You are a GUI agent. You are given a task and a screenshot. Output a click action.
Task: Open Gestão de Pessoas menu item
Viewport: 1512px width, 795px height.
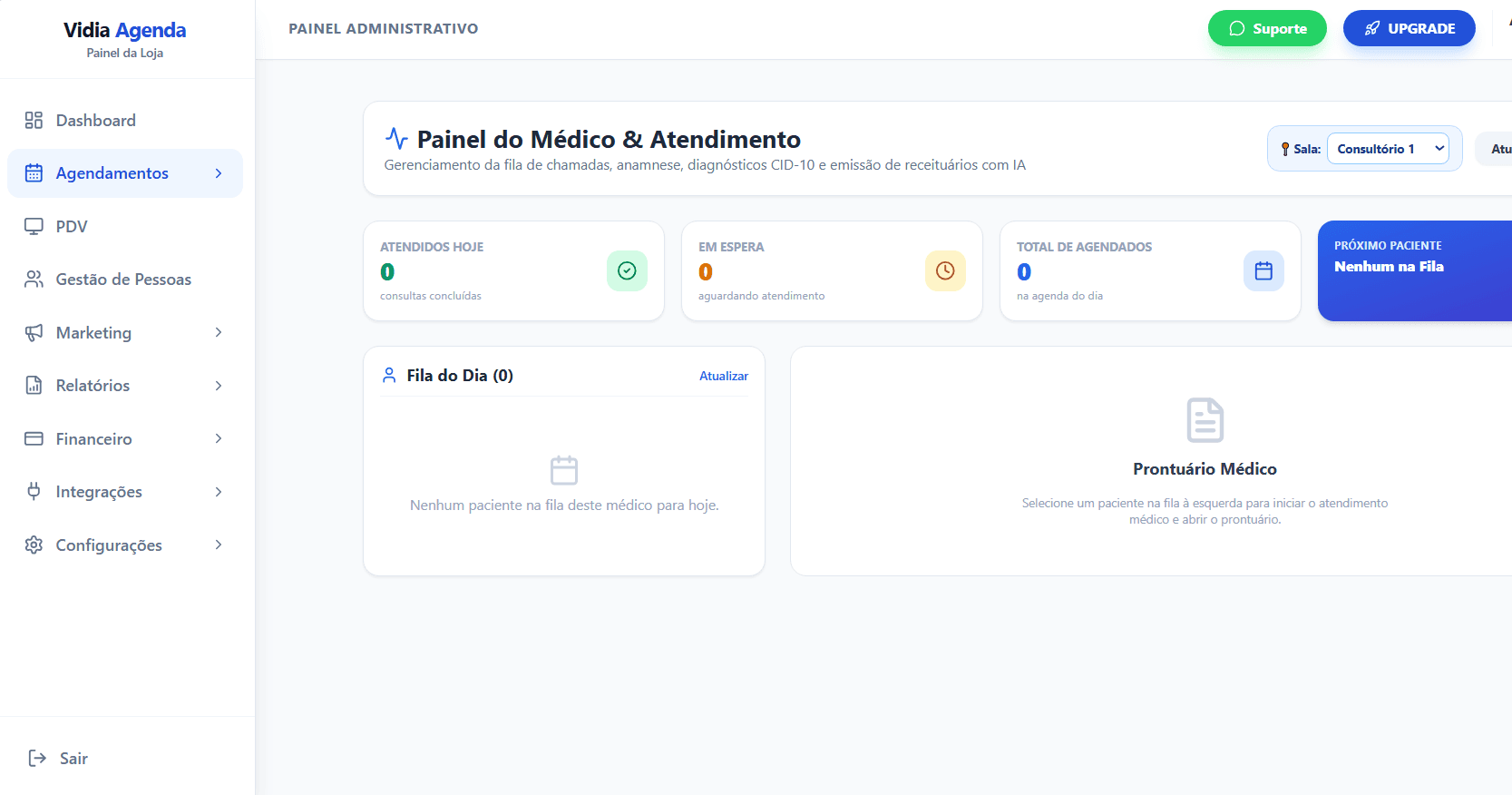tap(125, 280)
